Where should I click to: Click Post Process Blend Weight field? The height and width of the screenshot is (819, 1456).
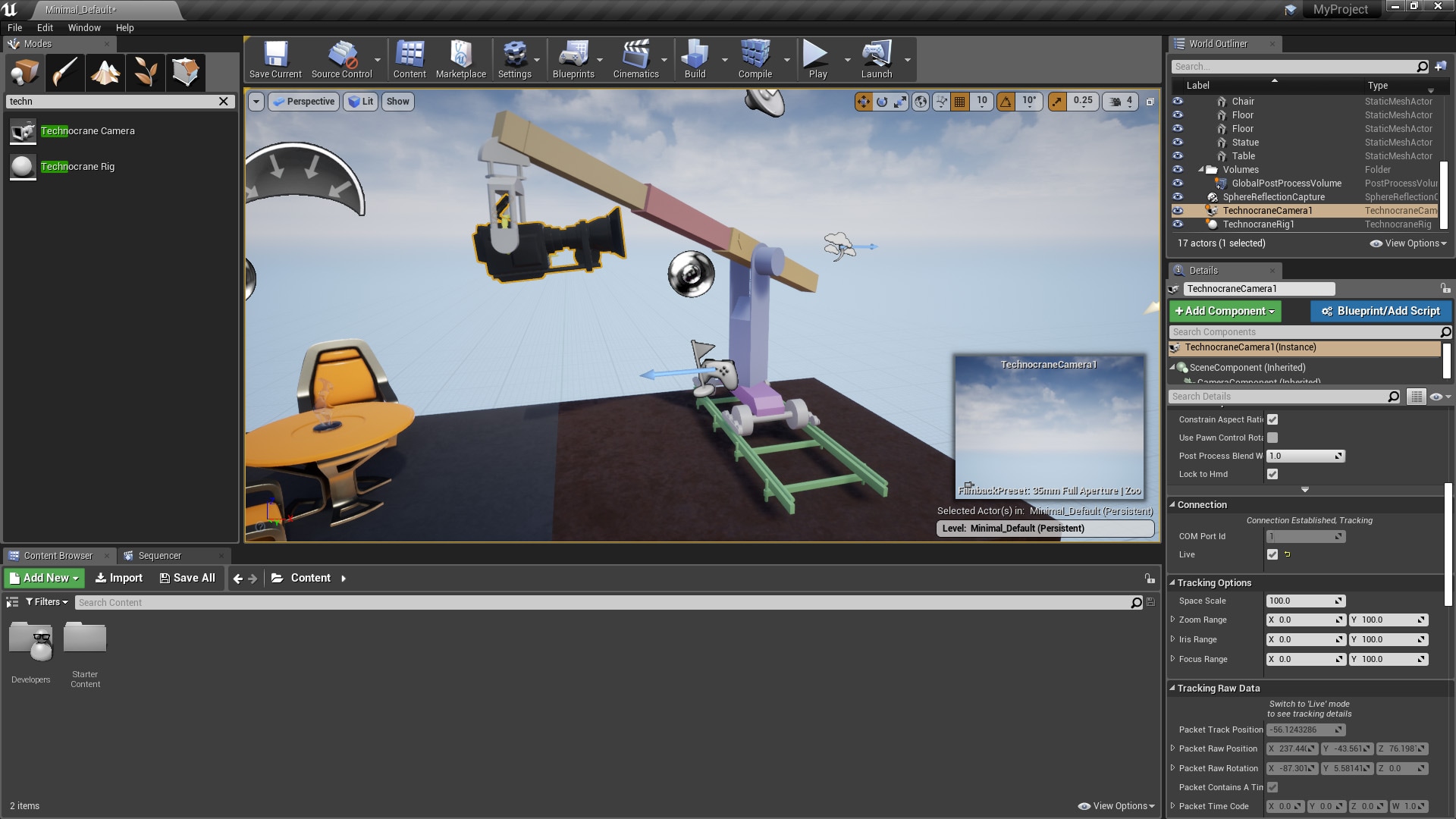click(1305, 456)
